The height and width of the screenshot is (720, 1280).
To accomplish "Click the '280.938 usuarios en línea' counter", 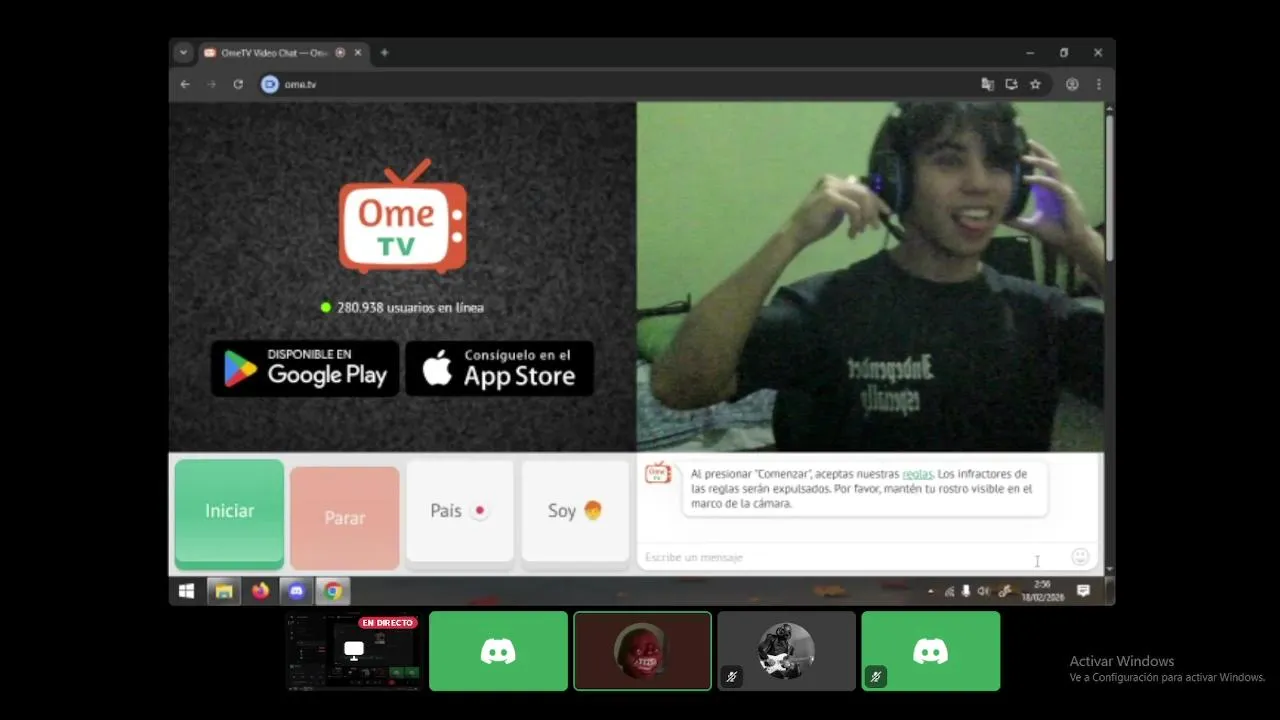I will (402, 307).
